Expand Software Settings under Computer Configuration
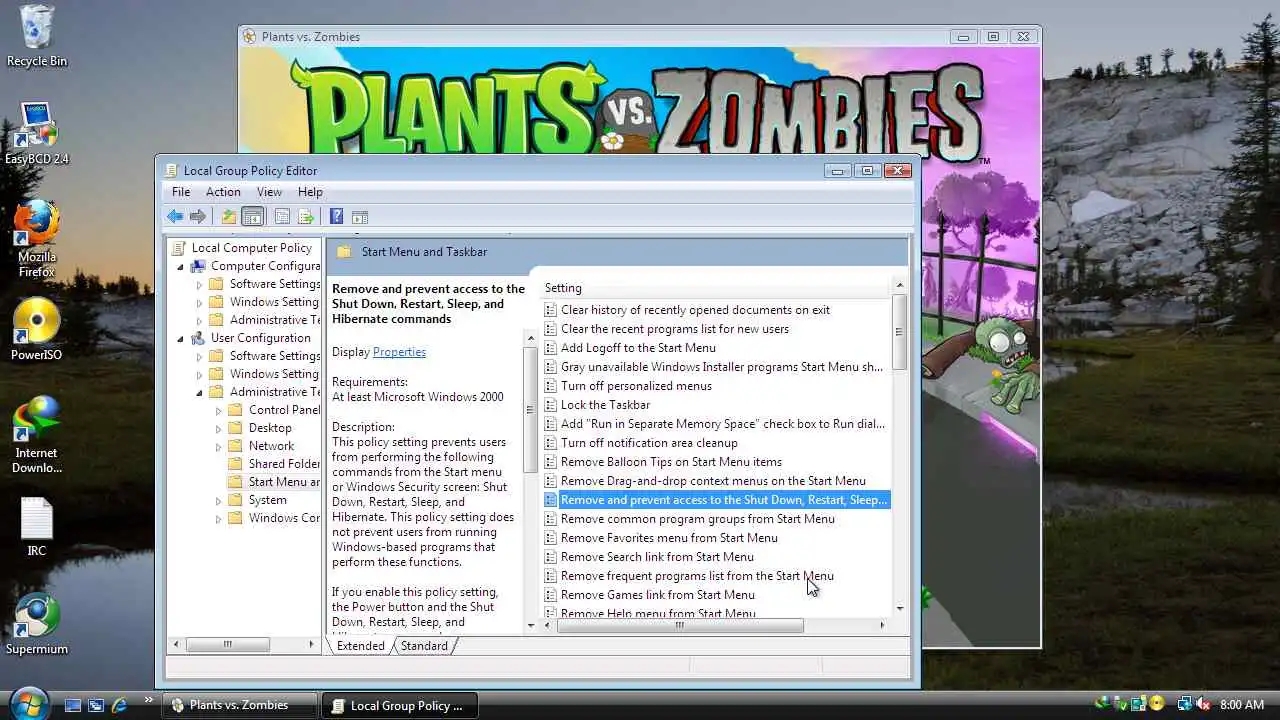Viewport: 1280px width, 720px height. point(199,284)
